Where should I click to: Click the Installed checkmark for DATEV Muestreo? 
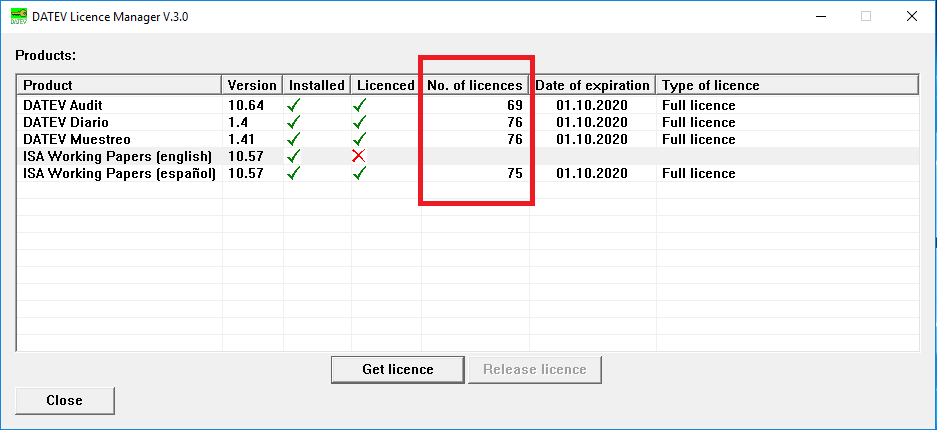tap(293, 139)
